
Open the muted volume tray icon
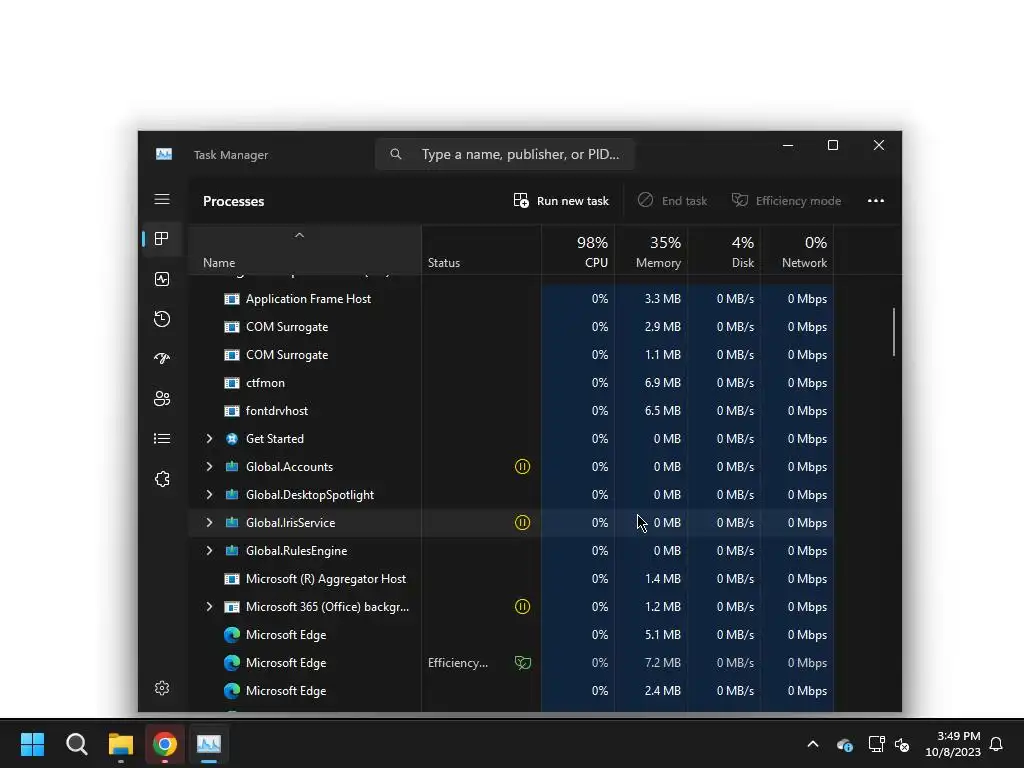tap(903, 744)
